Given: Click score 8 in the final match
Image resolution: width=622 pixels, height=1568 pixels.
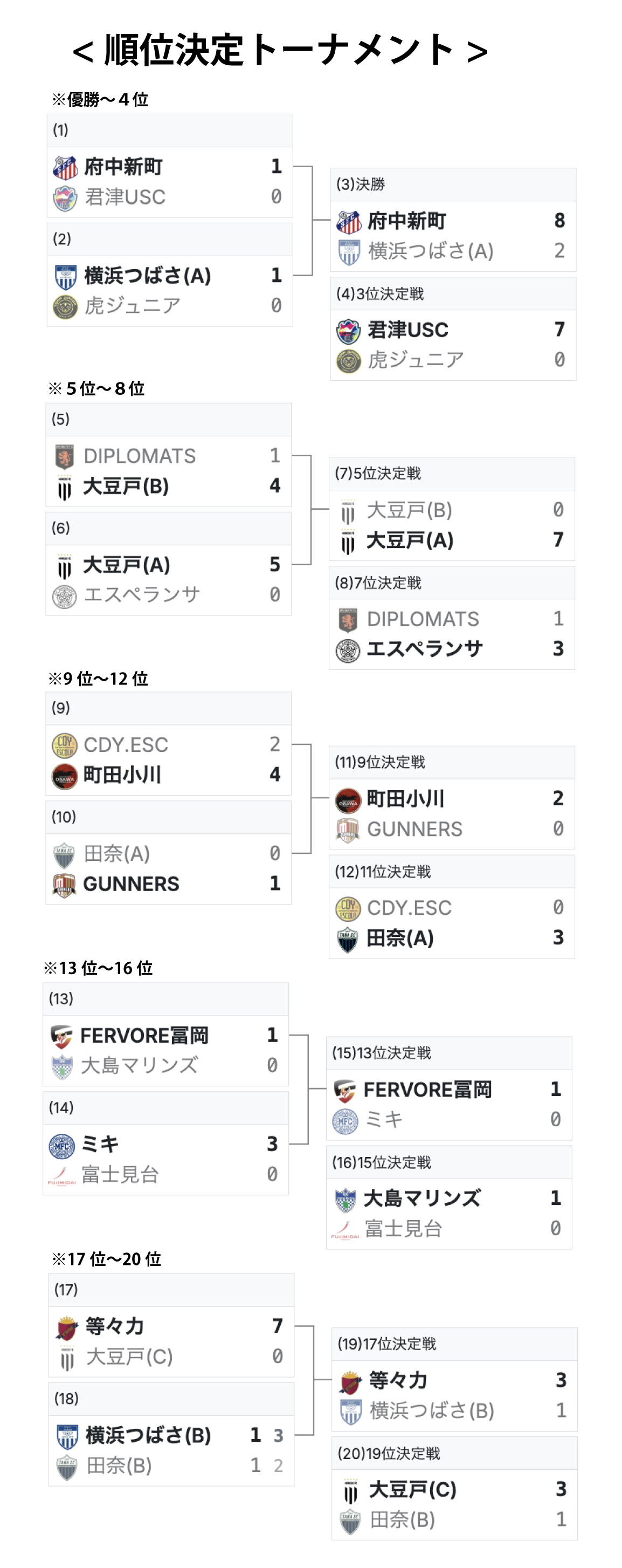Looking at the screenshot, I should [x=559, y=221].
